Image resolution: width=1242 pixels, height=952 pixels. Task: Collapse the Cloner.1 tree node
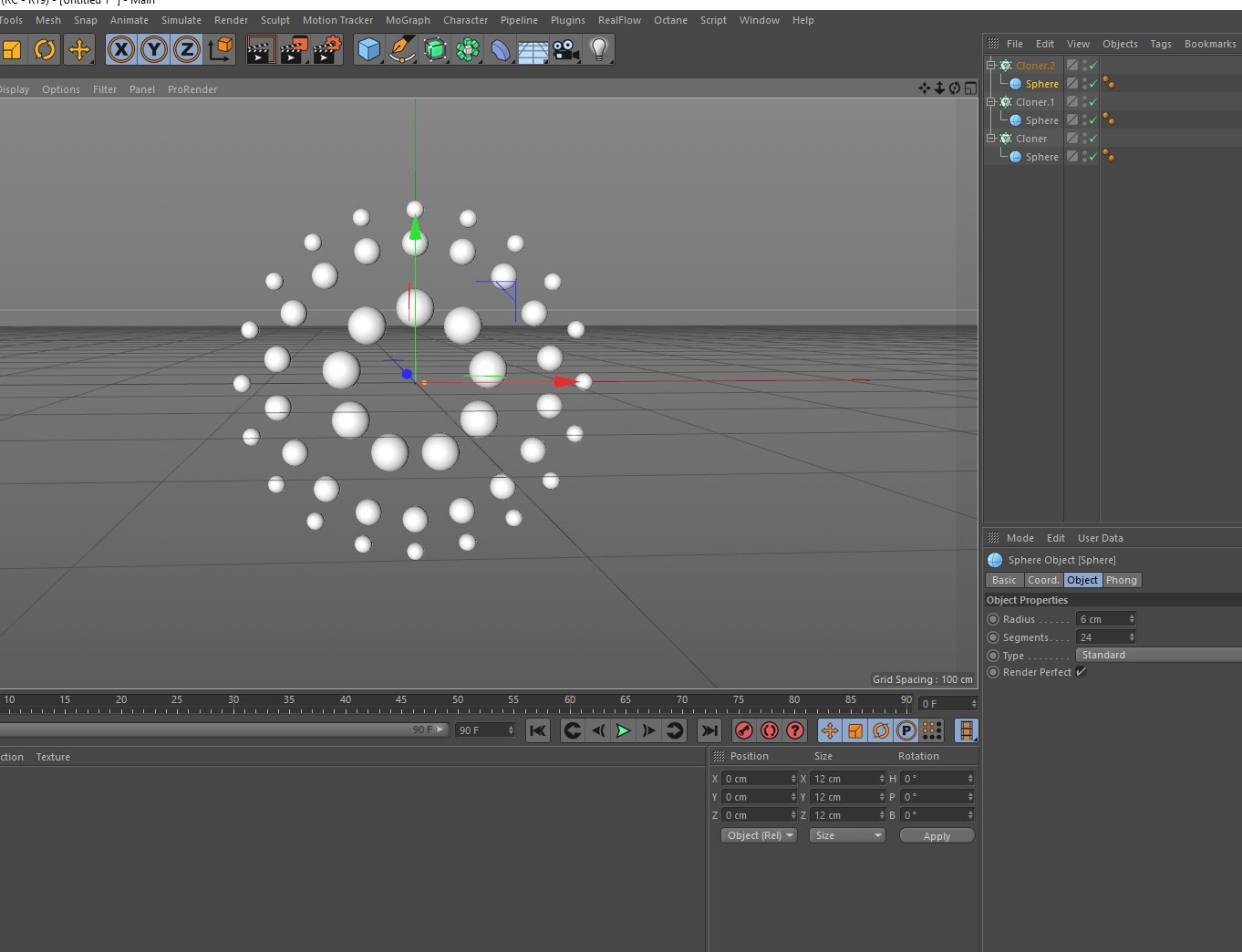click(x=991, y=102)
